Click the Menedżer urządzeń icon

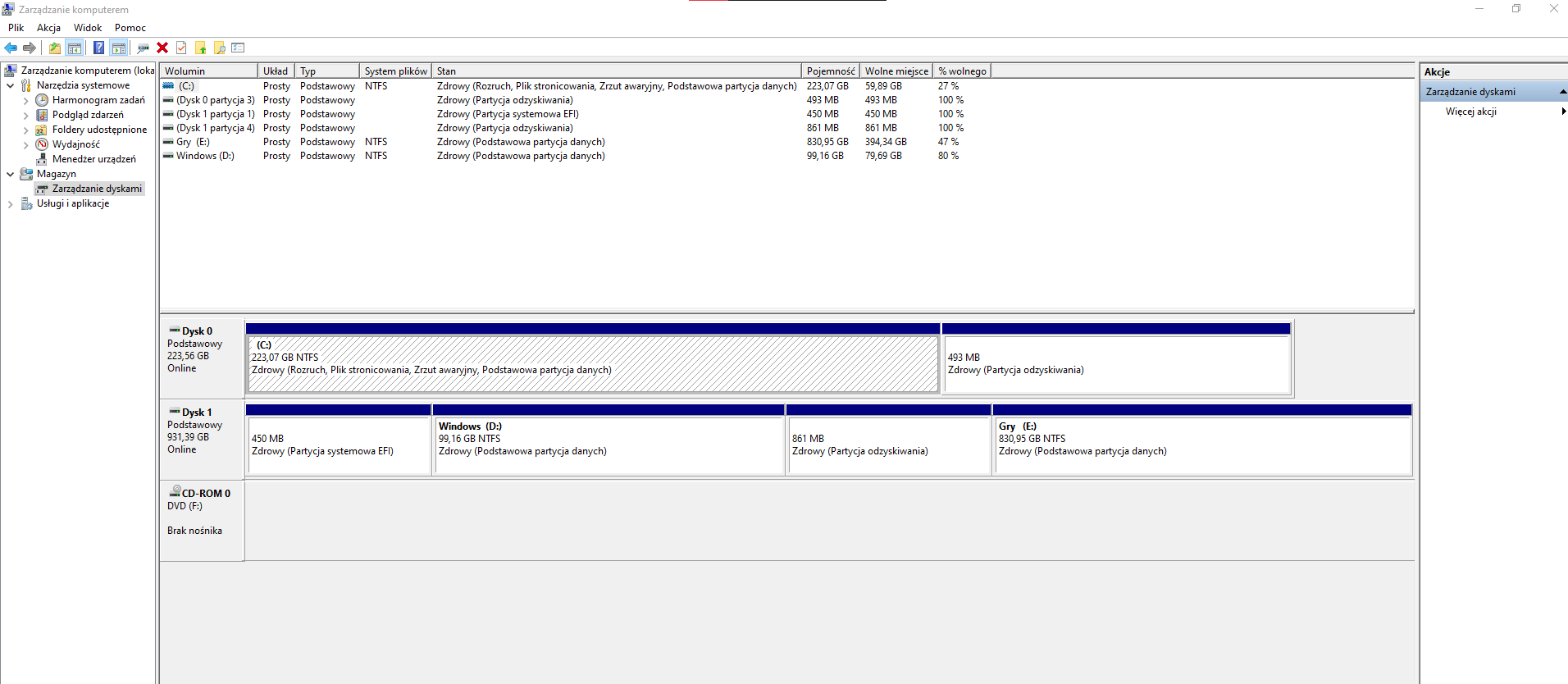tap(42, 159)
